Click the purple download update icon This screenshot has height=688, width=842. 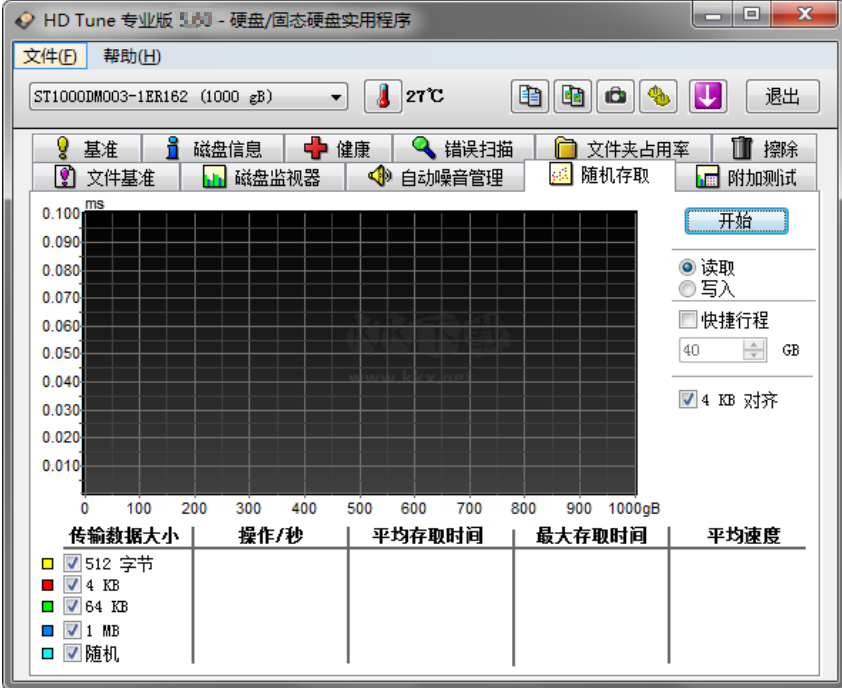(707, 96)
